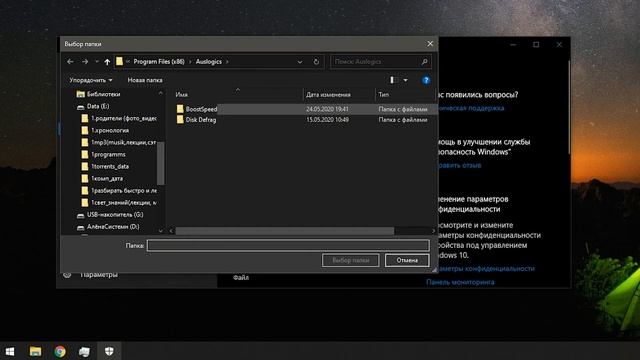Open recent locations dropdown arrow
Viewport: 640px width, 360px height.
click(97, 62)
